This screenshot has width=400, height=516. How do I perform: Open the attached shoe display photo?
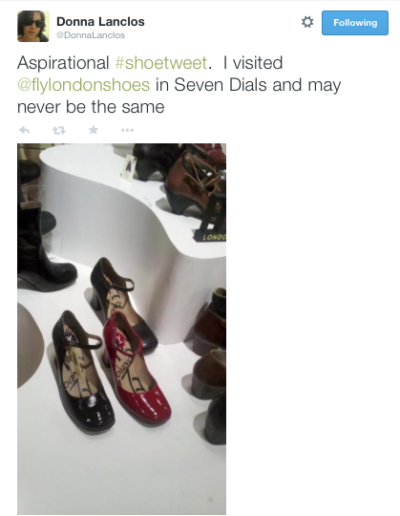(x=122, y=329)
